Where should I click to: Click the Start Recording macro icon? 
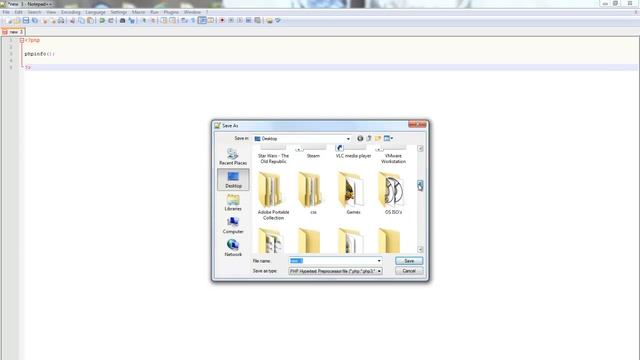click(222, 20)
